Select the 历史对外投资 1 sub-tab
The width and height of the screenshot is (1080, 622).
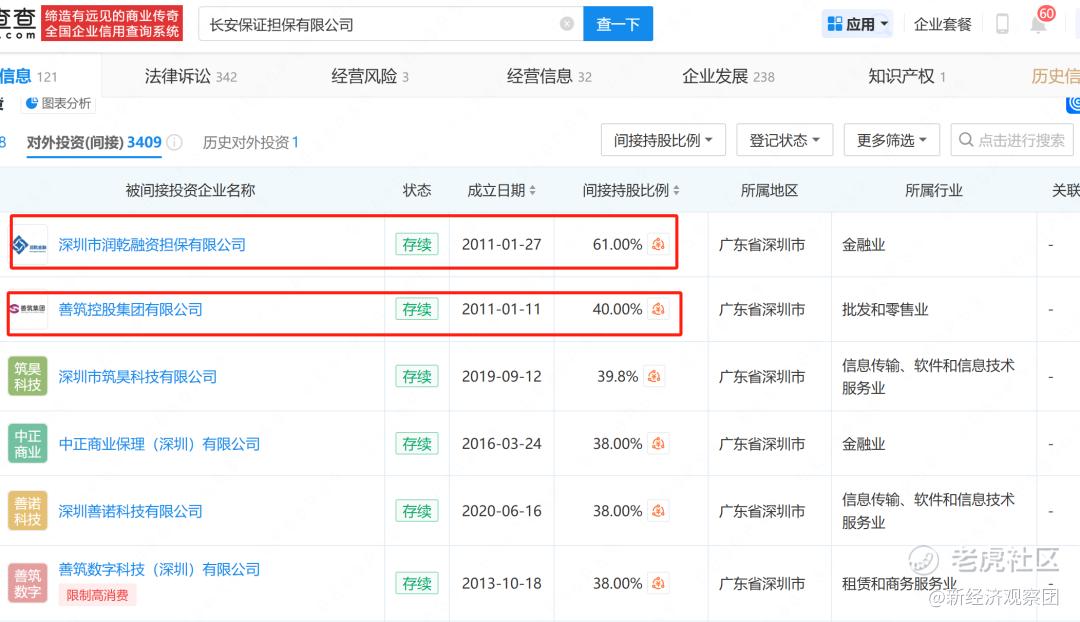pos(251,143)
